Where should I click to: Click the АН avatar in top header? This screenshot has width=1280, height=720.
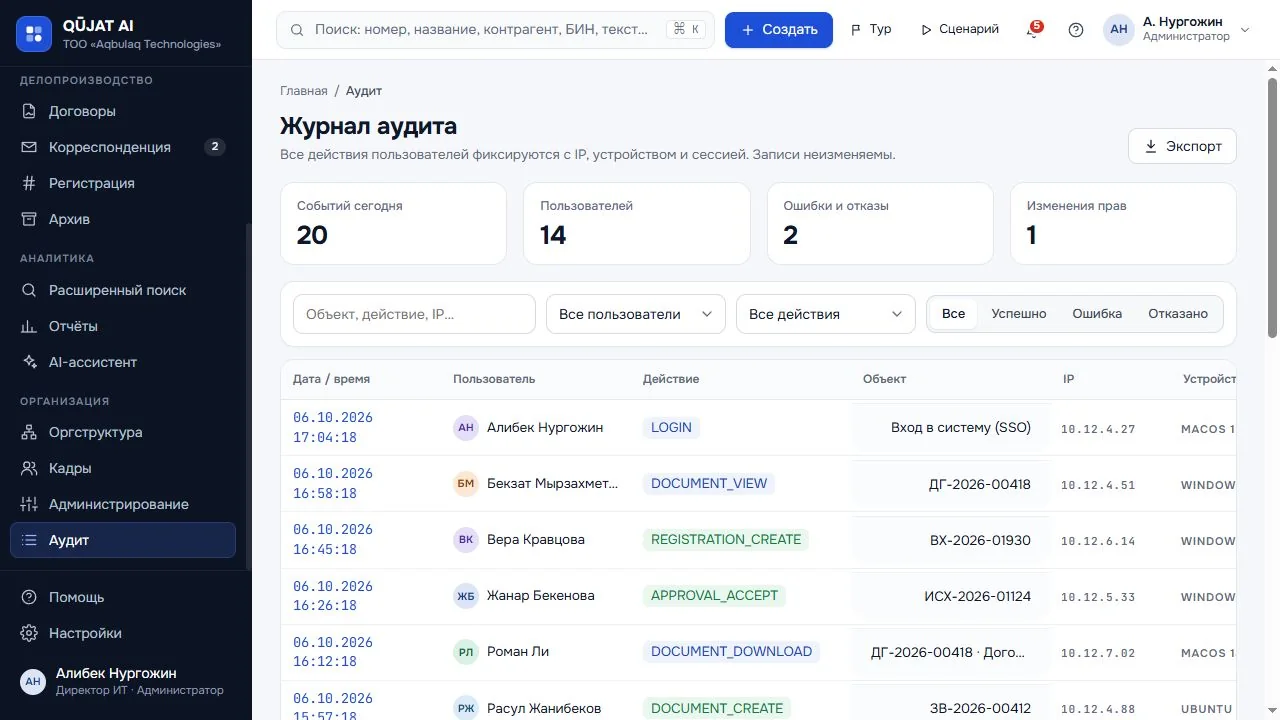tap(1119, 30)
